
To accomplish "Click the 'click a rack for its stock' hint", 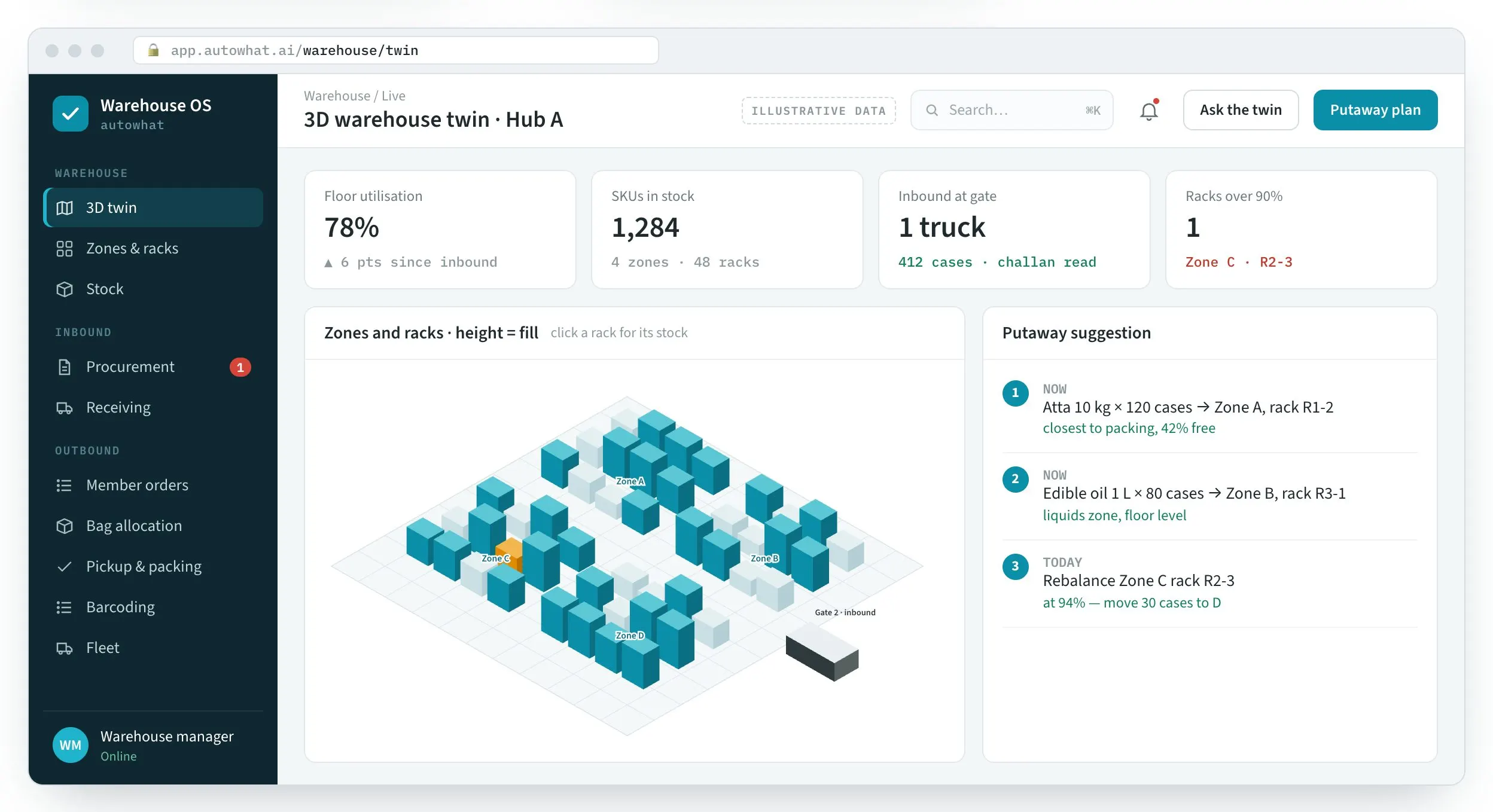I will click(619, 333).
